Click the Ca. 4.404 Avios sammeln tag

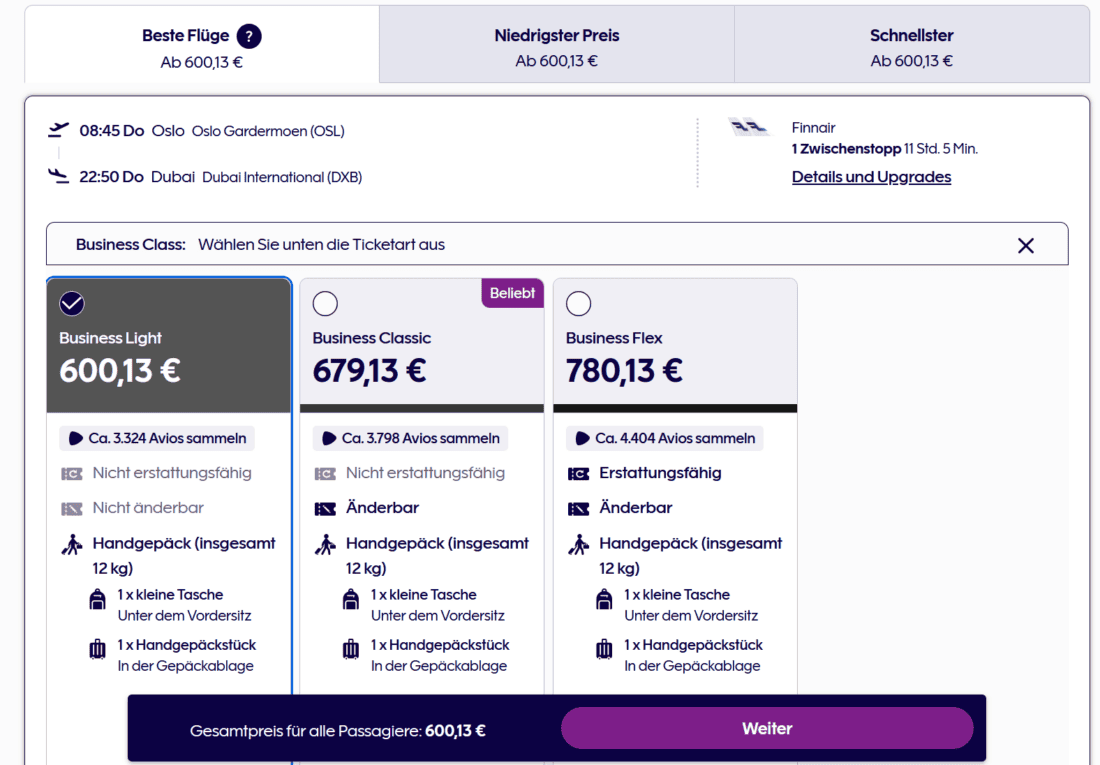point(664,438)
